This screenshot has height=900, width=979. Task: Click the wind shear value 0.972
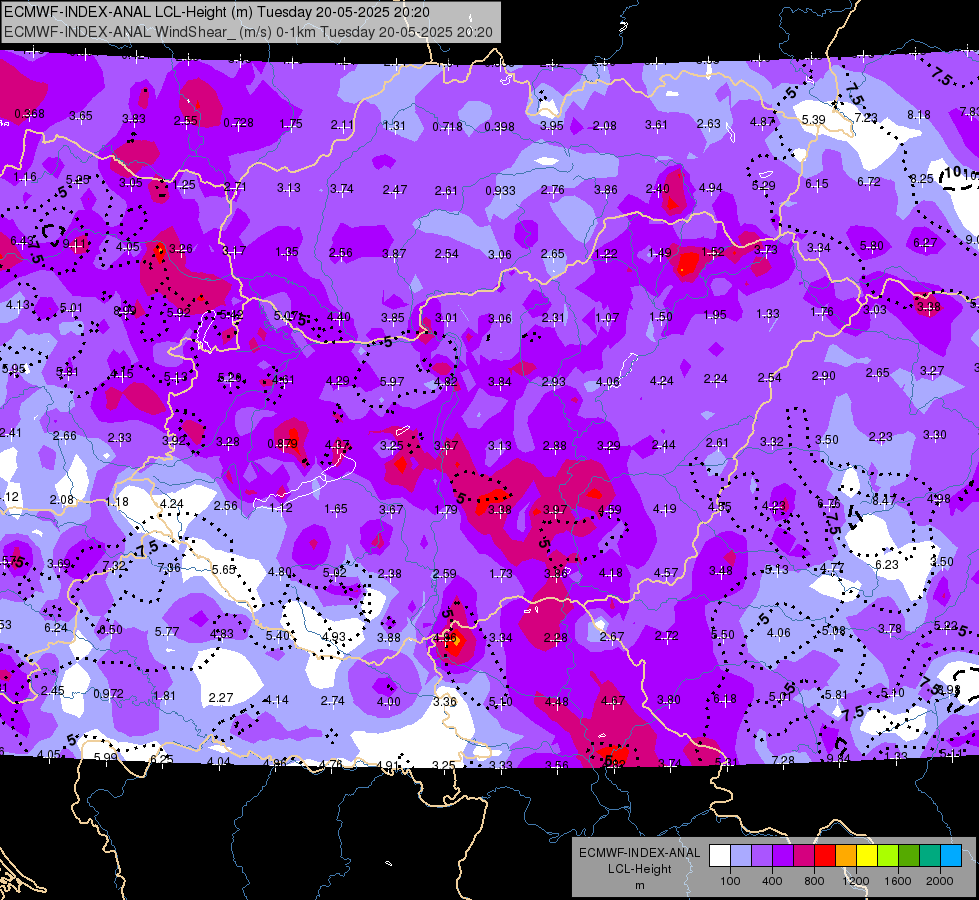(108, 694)
